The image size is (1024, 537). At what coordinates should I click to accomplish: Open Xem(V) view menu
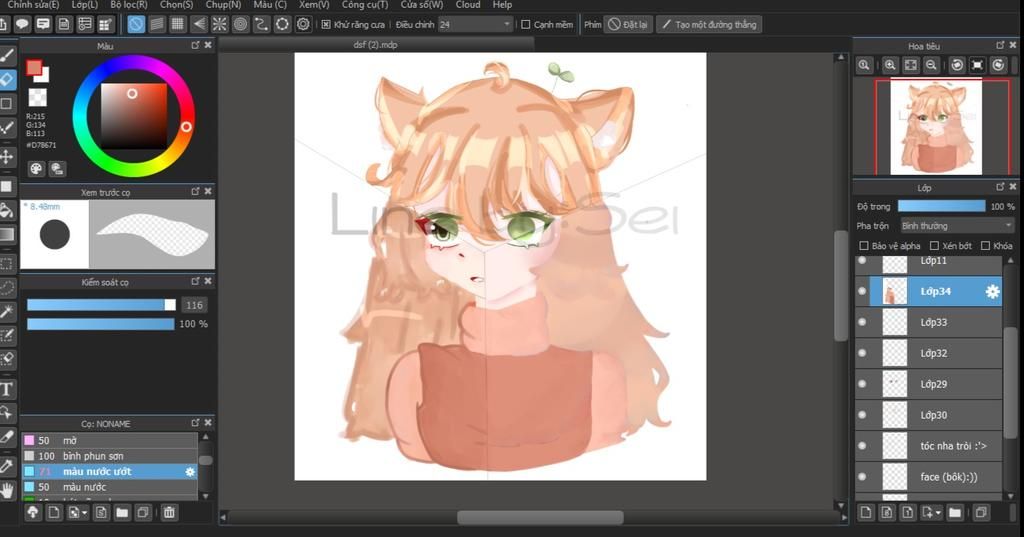(x=314, y=5)
